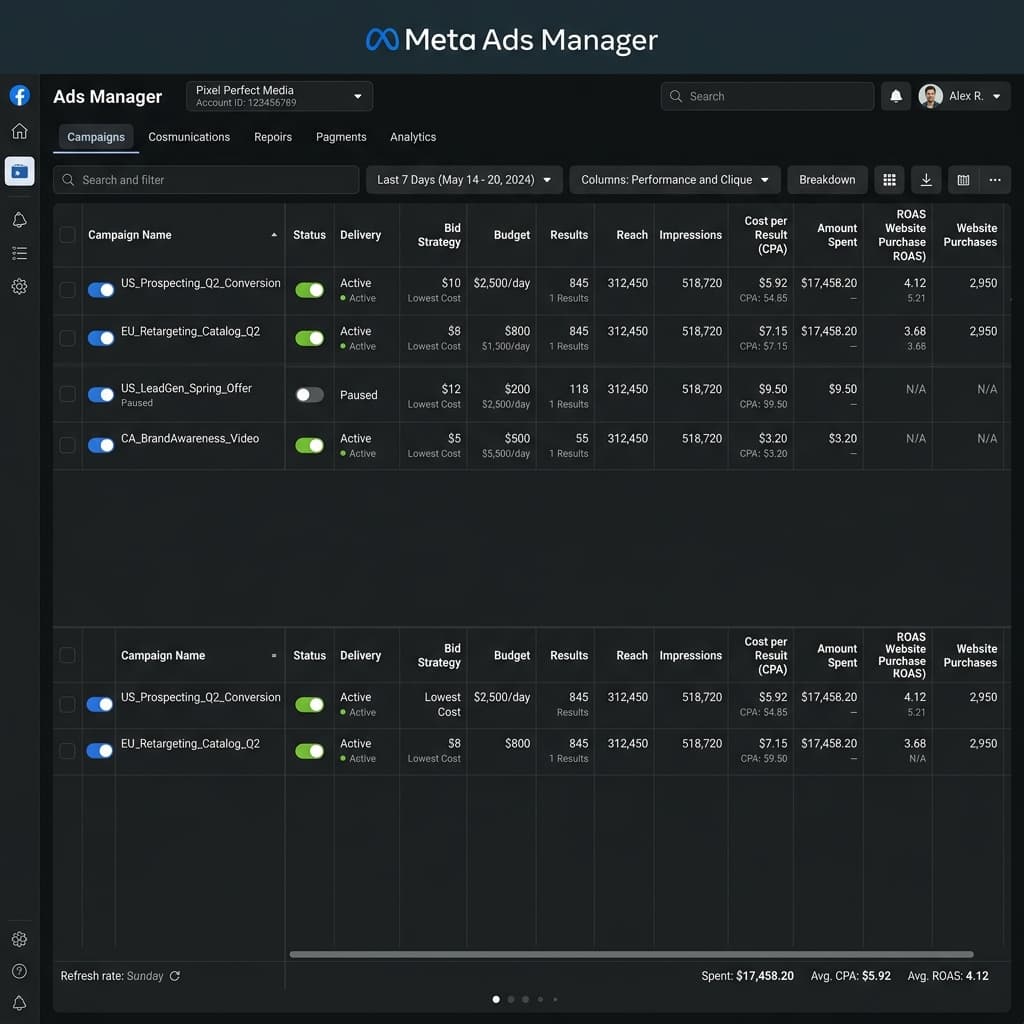The width and height of the screenshot is (1024, 1024).
Task: Switch to the Analytics tab
Action: coord(413,137)
